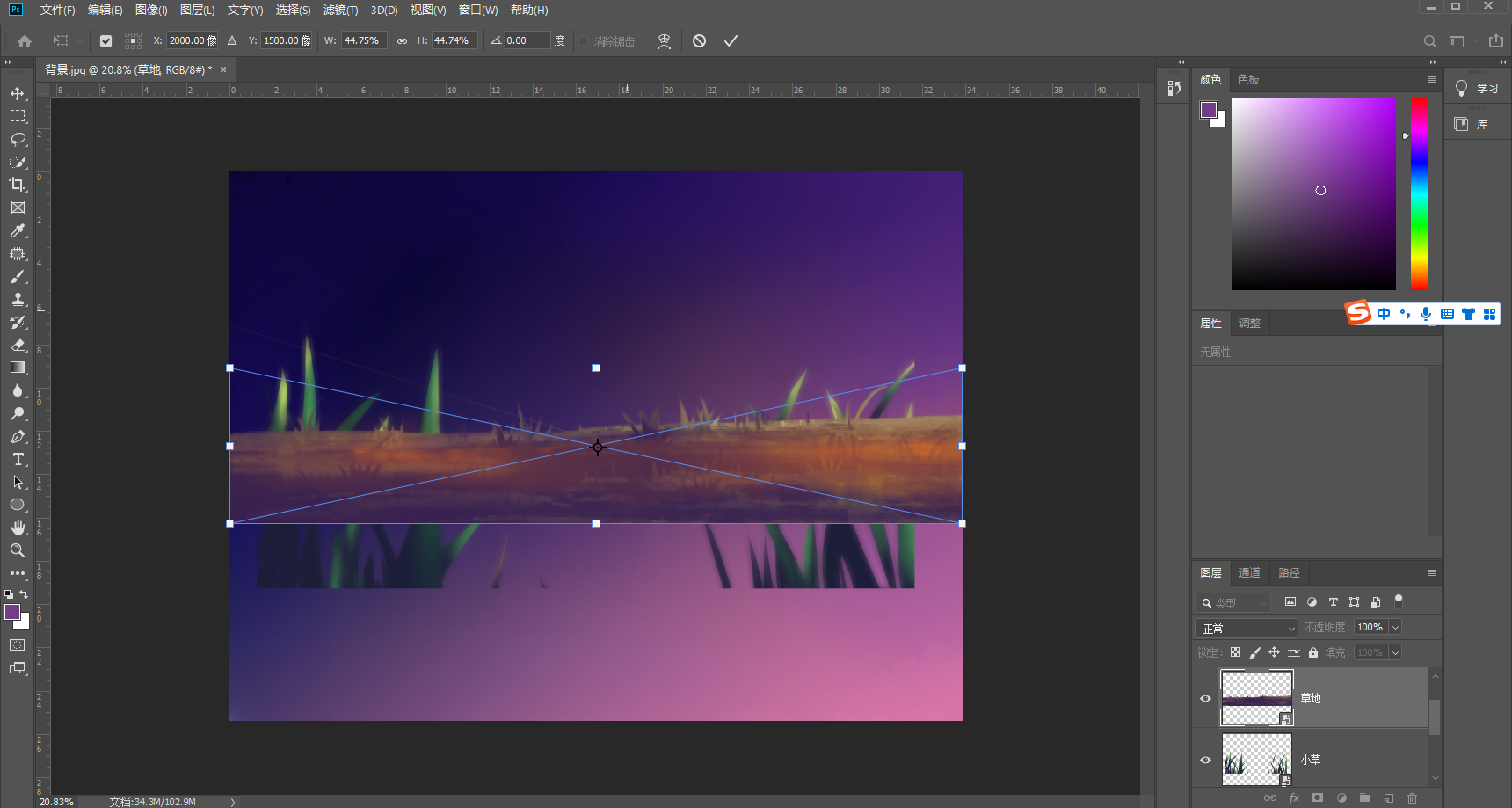Open the 库 libraries panel
The height and width of the screenshot is (808, 1512).
click(x=1472, y=124)
